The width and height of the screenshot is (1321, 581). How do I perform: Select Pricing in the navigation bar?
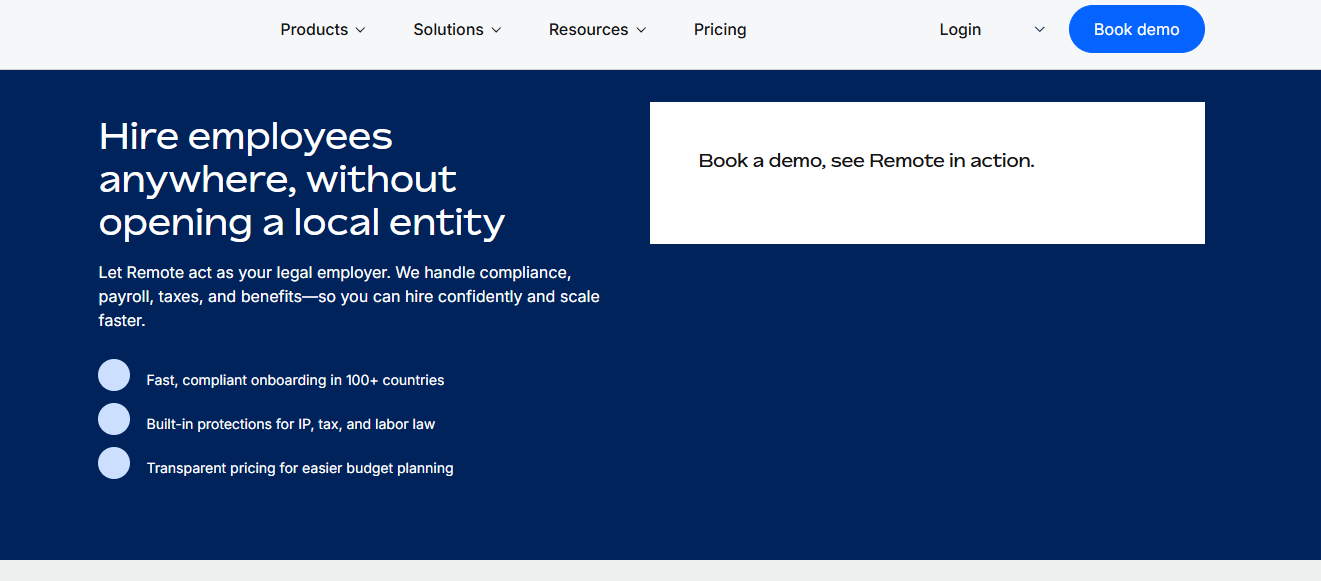(x=720, y=29)
